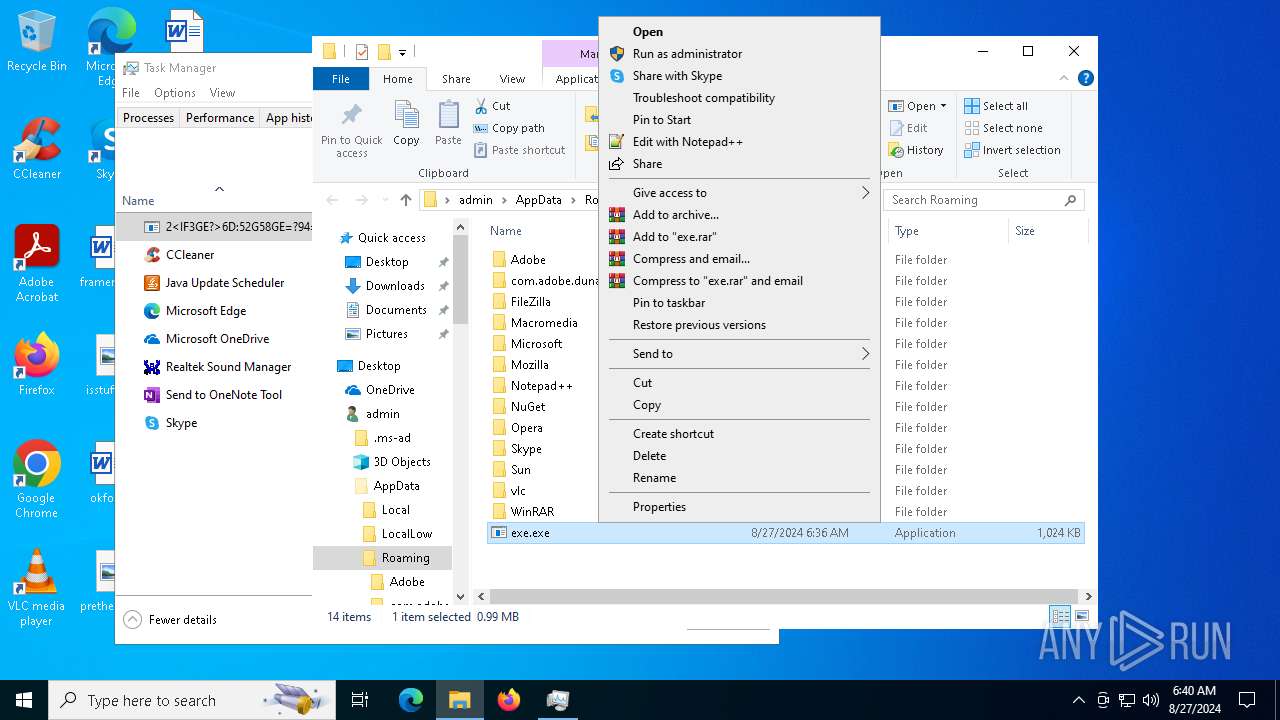Switch to the View ribbon tab

512,79
